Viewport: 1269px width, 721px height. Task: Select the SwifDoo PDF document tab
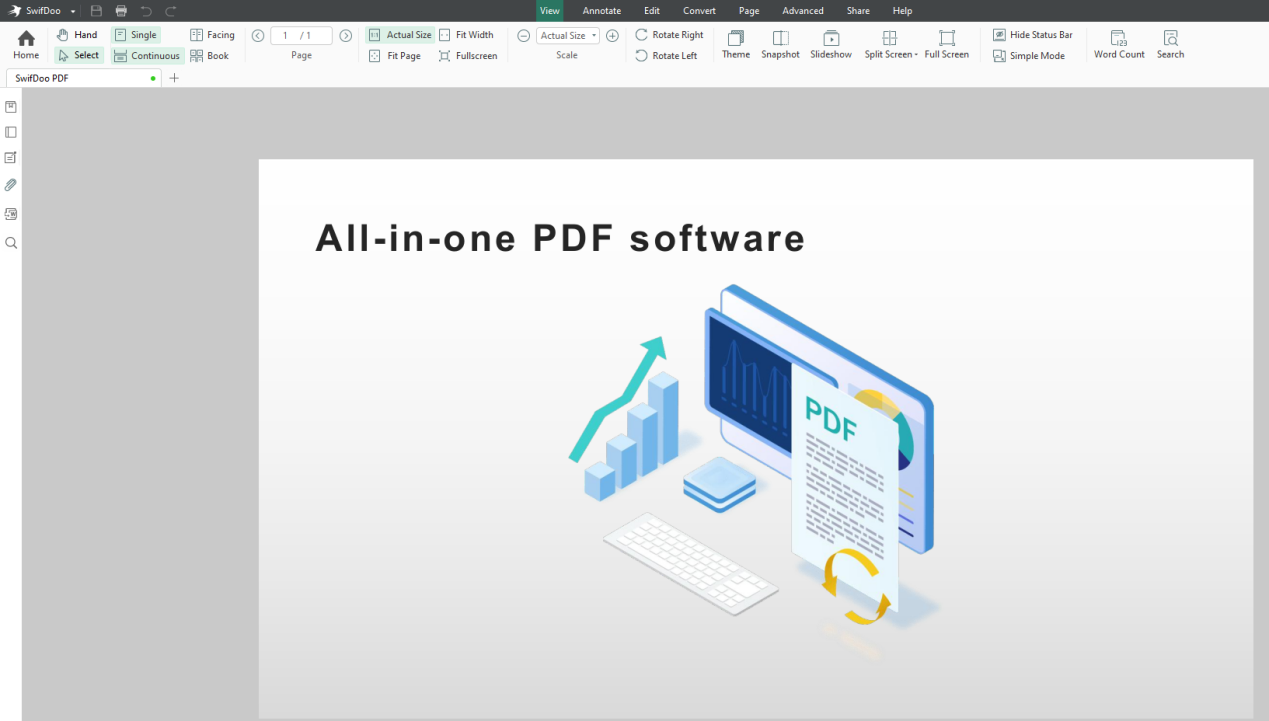tap(84, 78)
